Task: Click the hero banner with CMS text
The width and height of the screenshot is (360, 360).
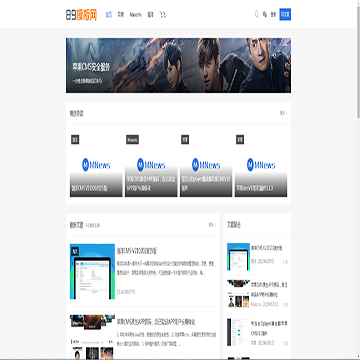Action: pos(178,65)
